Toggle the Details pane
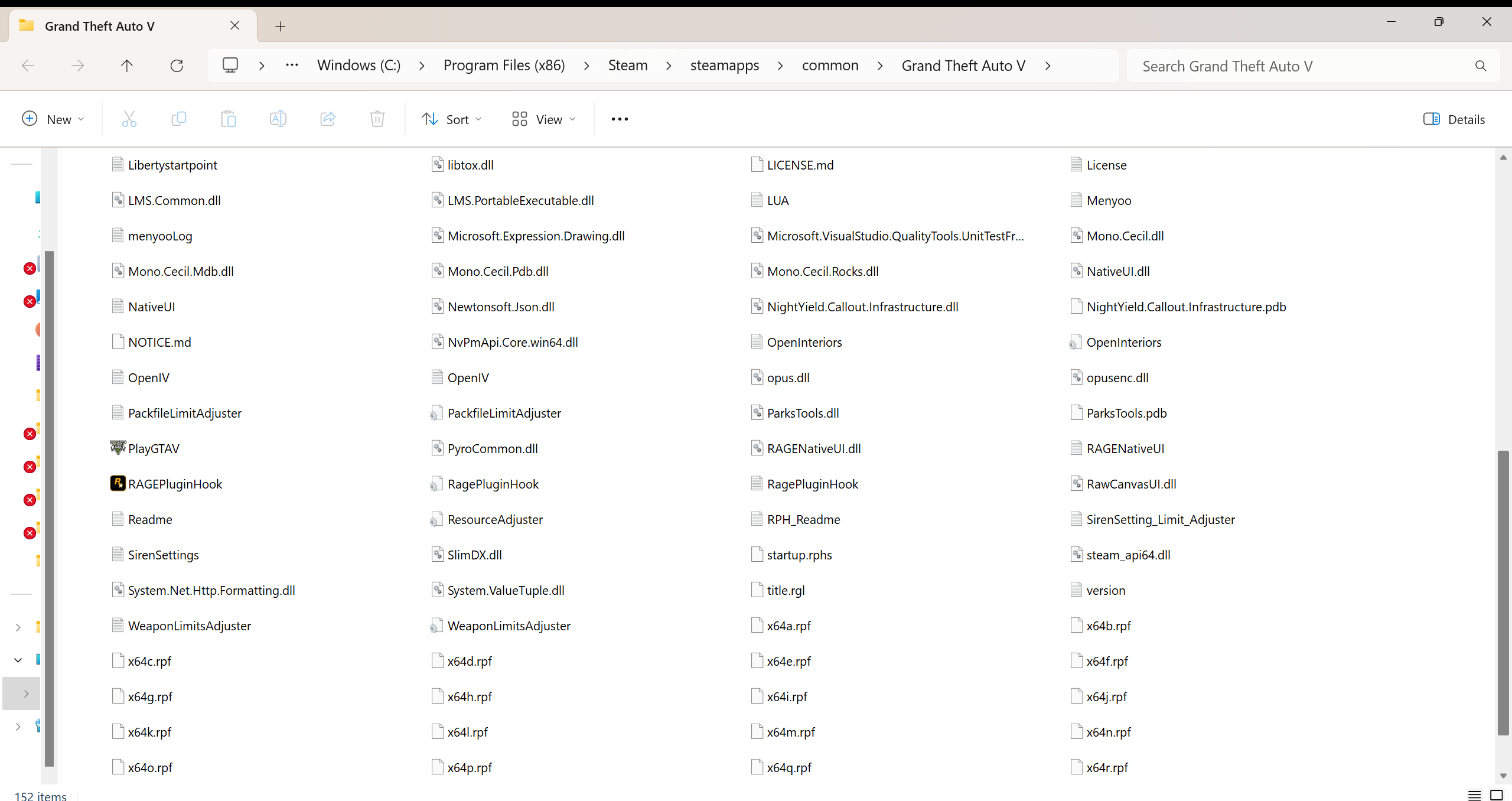Viewport: 1512px width, 801px height. point(1454,119)
